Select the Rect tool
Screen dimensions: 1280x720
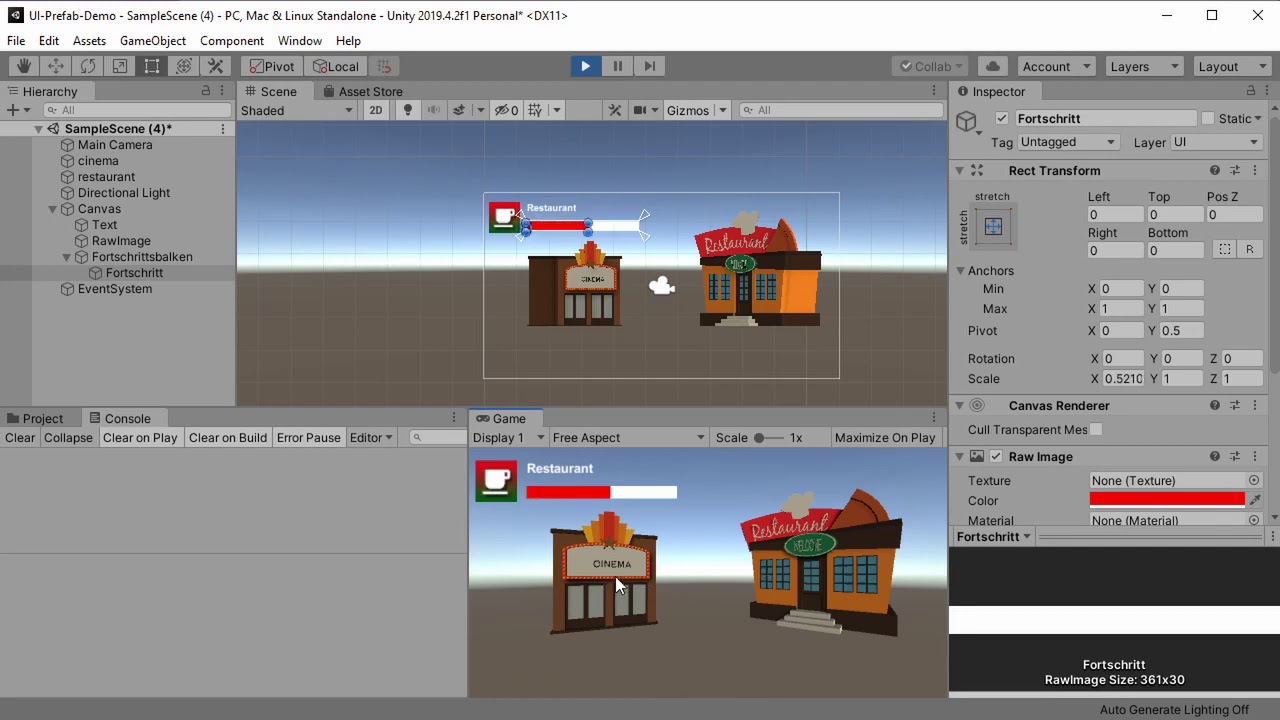tap(152, 66)
